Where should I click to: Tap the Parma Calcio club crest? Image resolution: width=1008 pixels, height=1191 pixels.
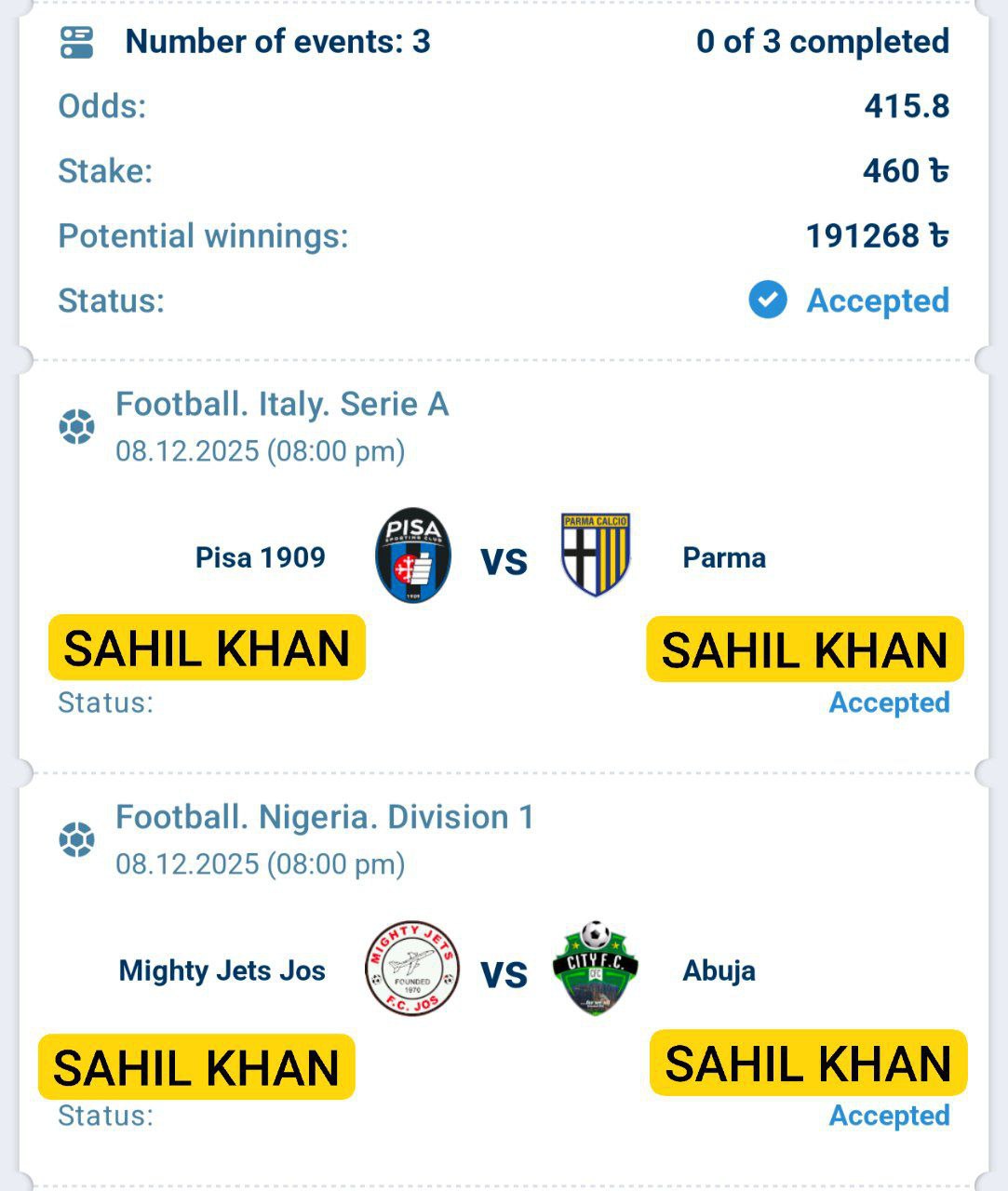596,555
